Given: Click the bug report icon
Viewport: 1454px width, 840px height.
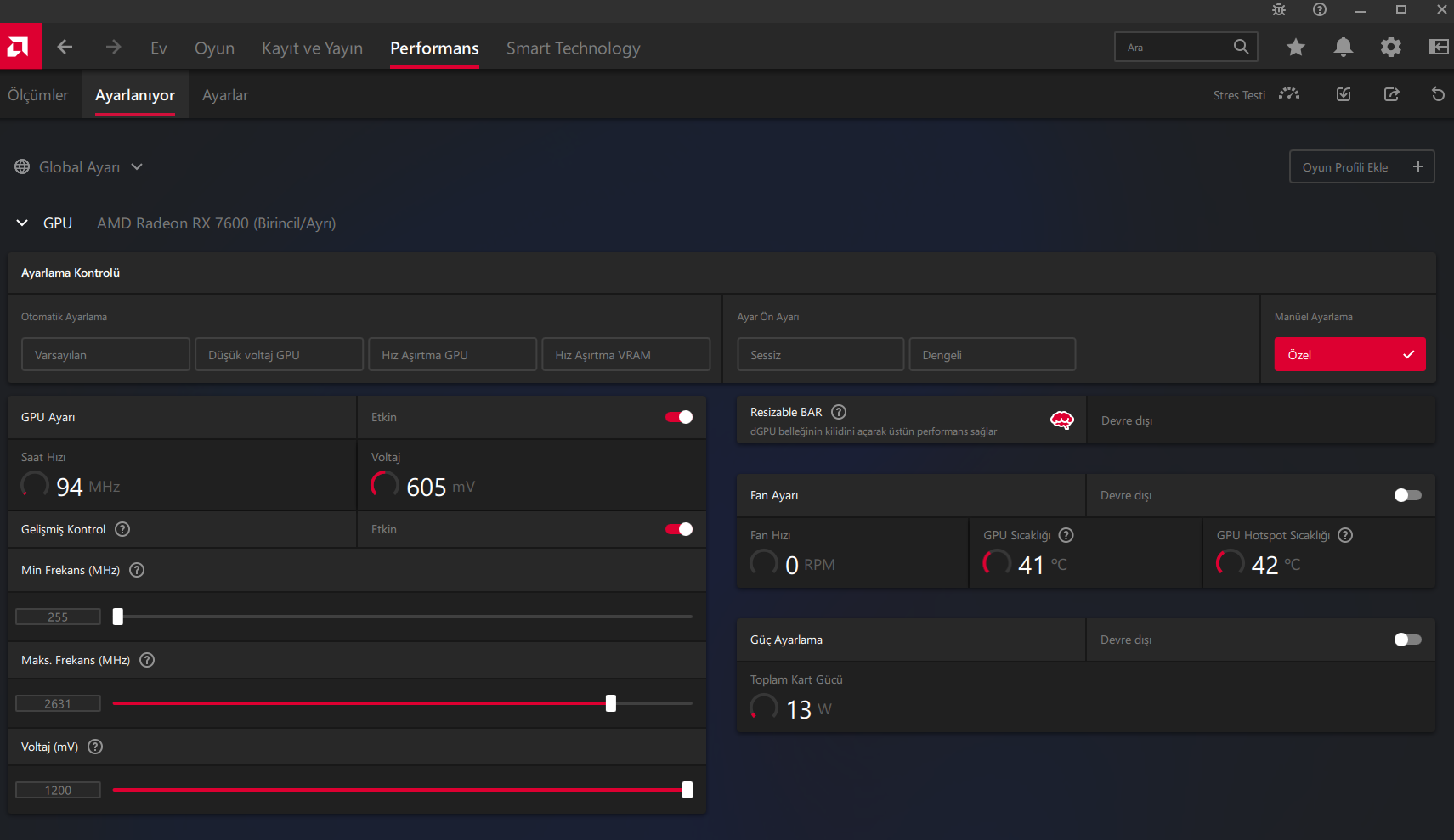Looking at the screenshot, I should pos(1279,9).
